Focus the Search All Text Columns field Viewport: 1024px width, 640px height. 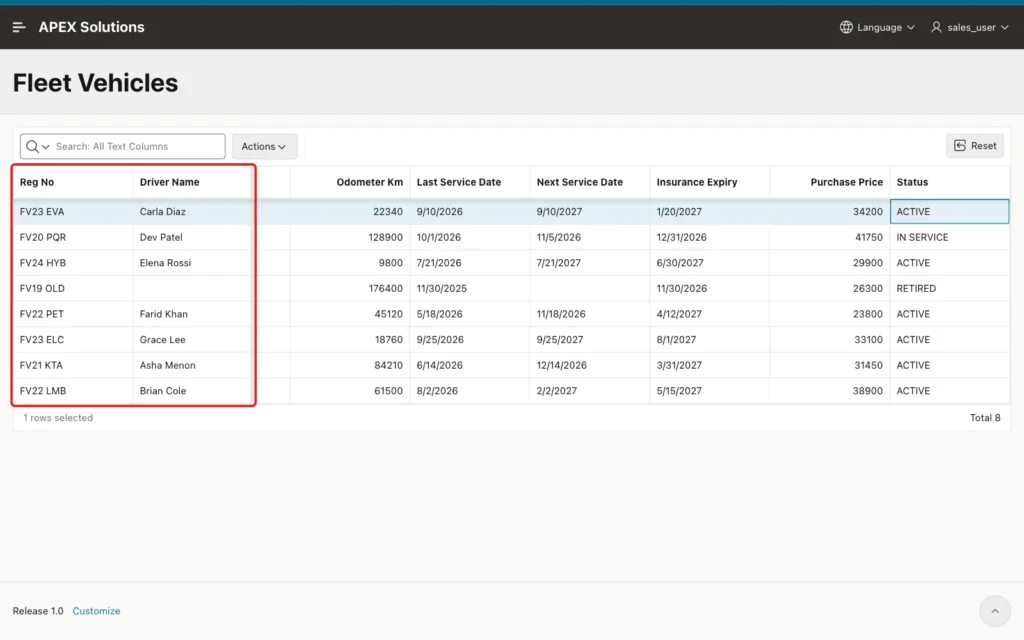pyautogui.click(x=138, y=146)
